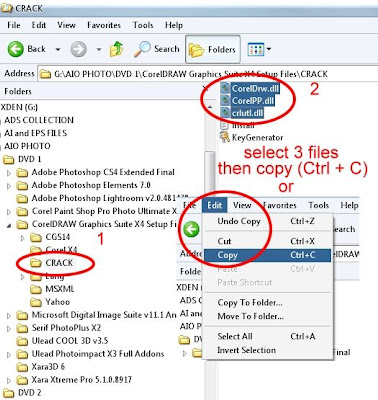Select the CRACK folder name
This screenshot has height=400, width=378.
tap(59, 263)
